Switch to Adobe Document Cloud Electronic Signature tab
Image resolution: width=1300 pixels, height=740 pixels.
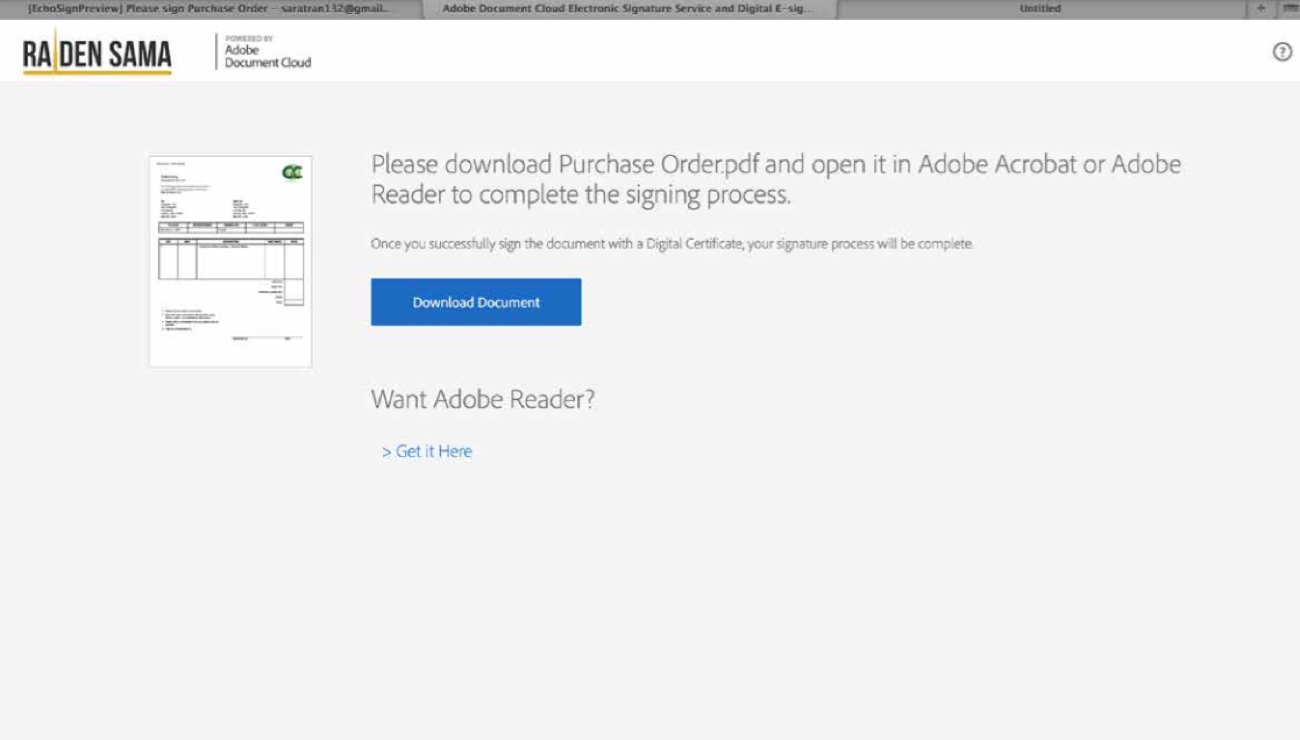click(x=627, y=8)
